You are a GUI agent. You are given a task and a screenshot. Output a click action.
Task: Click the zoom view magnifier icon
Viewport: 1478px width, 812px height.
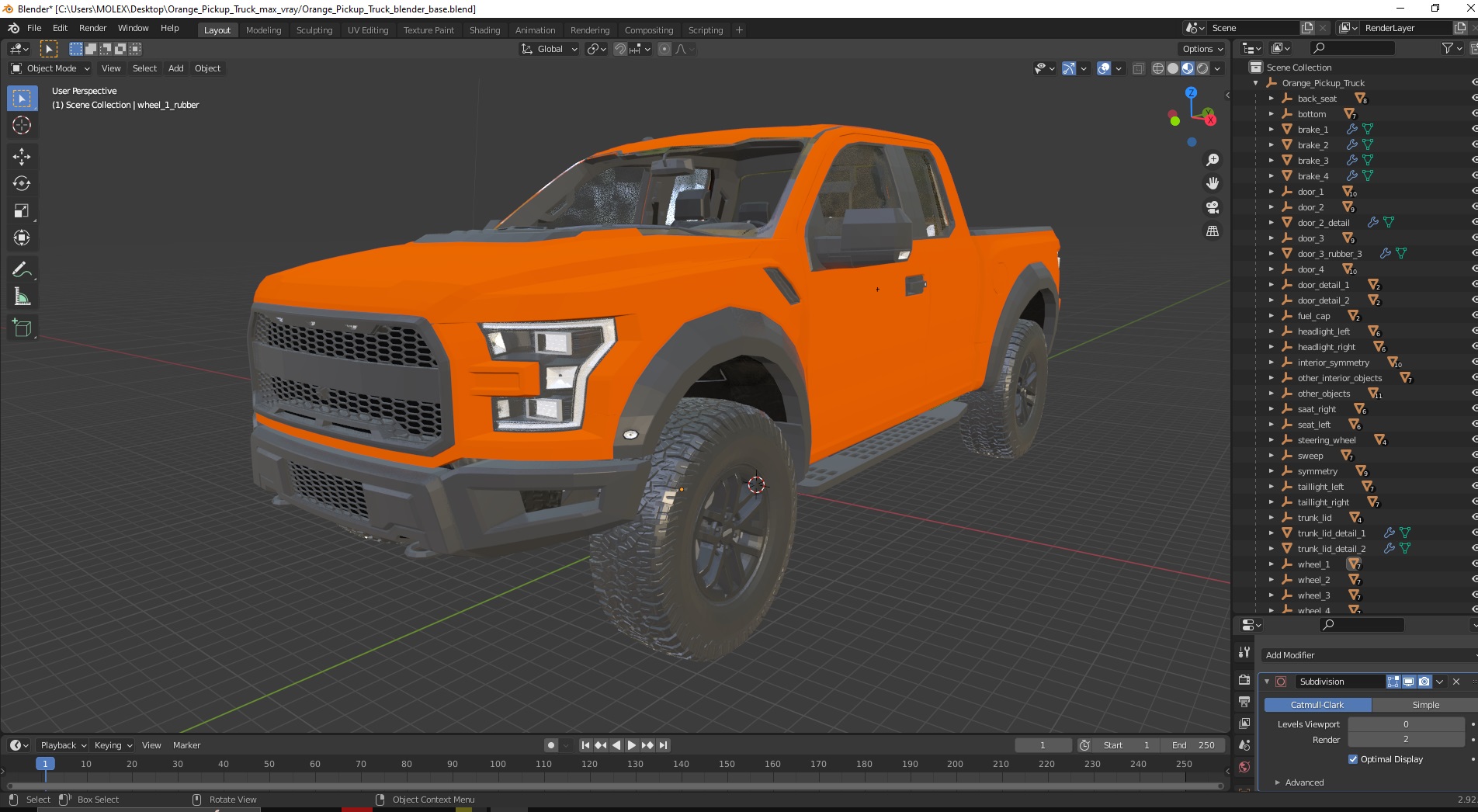(x=1212, y=160)
